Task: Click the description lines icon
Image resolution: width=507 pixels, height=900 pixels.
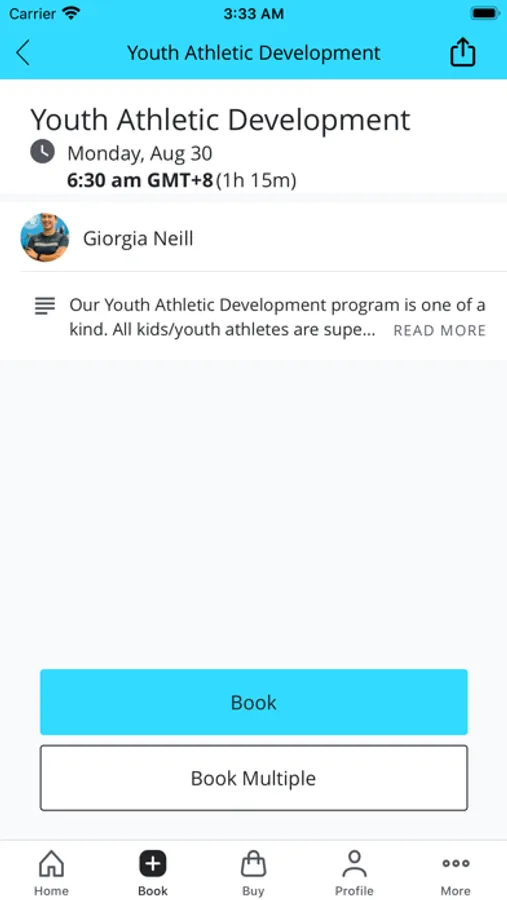Action: pos(45,305)
